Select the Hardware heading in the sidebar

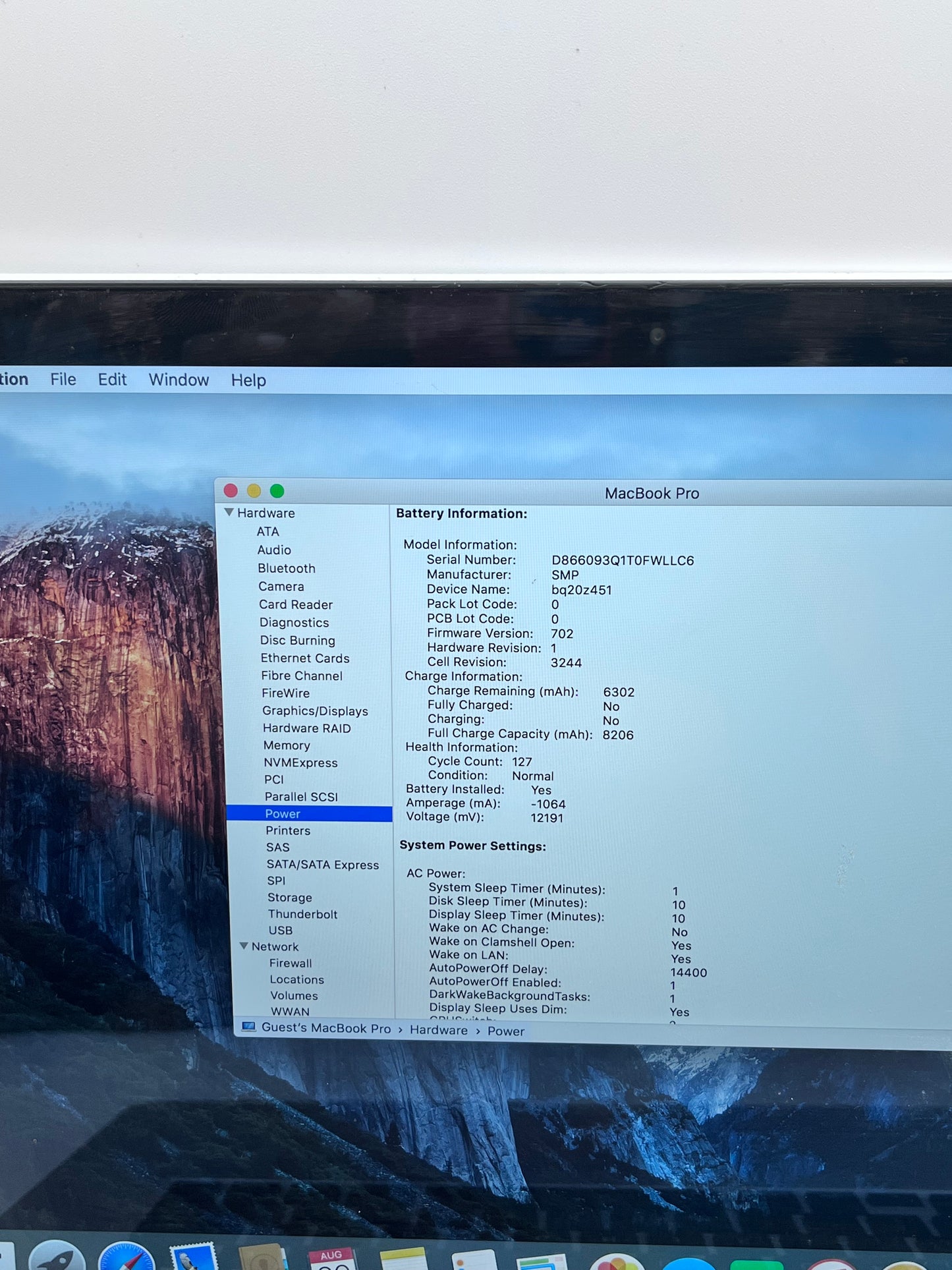coord(266,513)
